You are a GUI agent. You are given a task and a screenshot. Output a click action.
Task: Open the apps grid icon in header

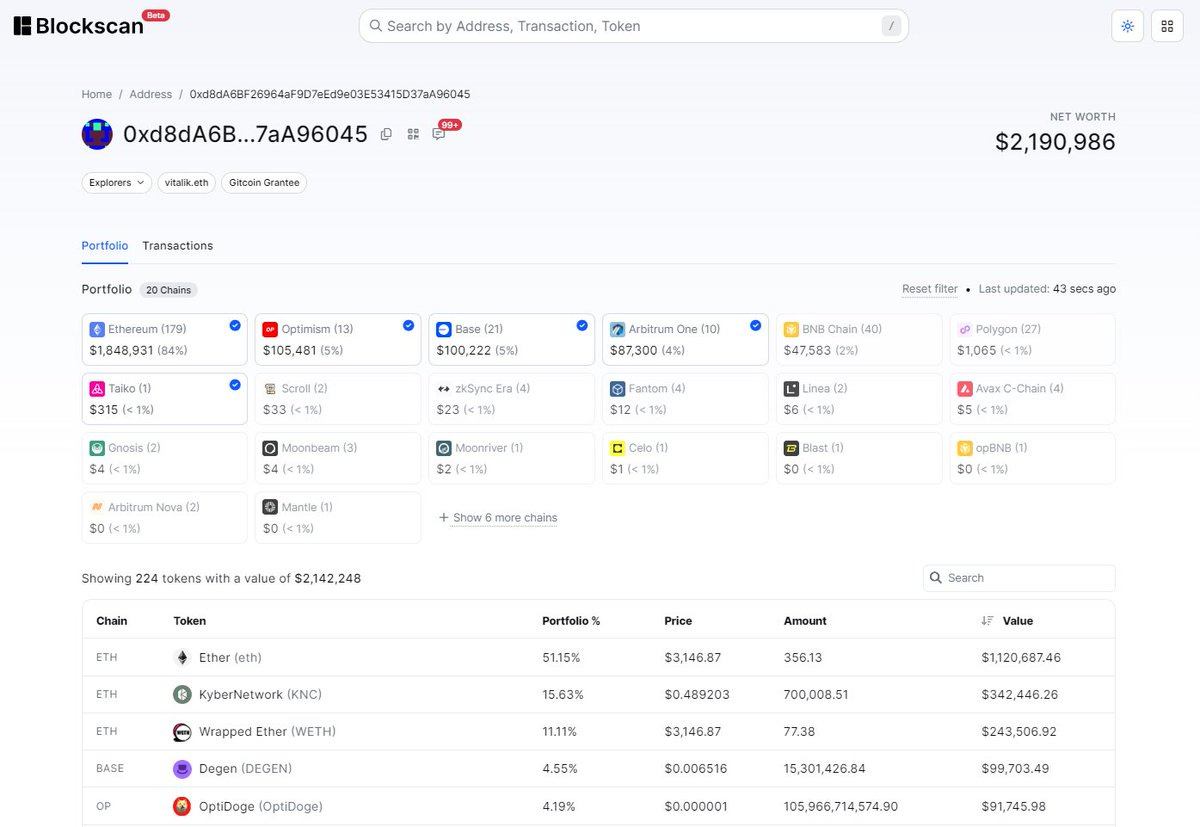click(1167, 26)
